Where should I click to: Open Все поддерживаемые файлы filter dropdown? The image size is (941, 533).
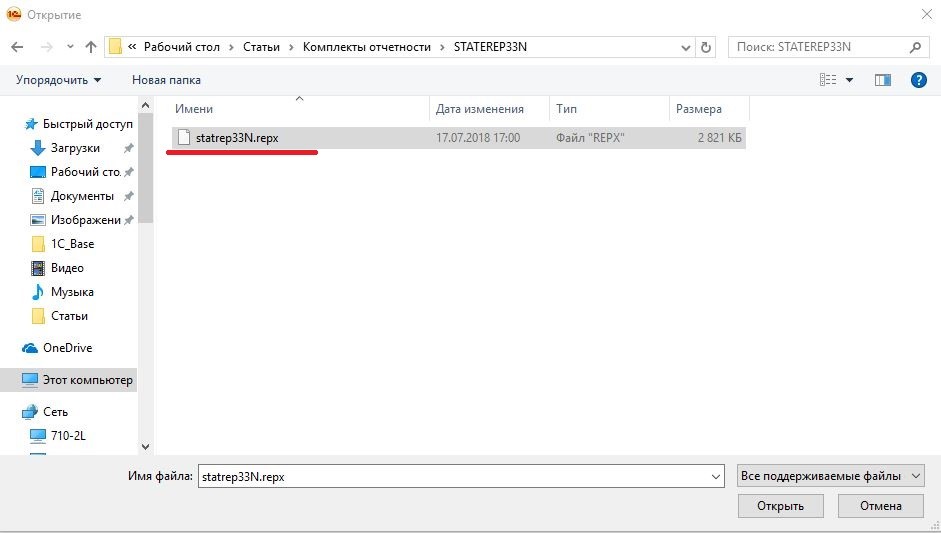point(831,476)
